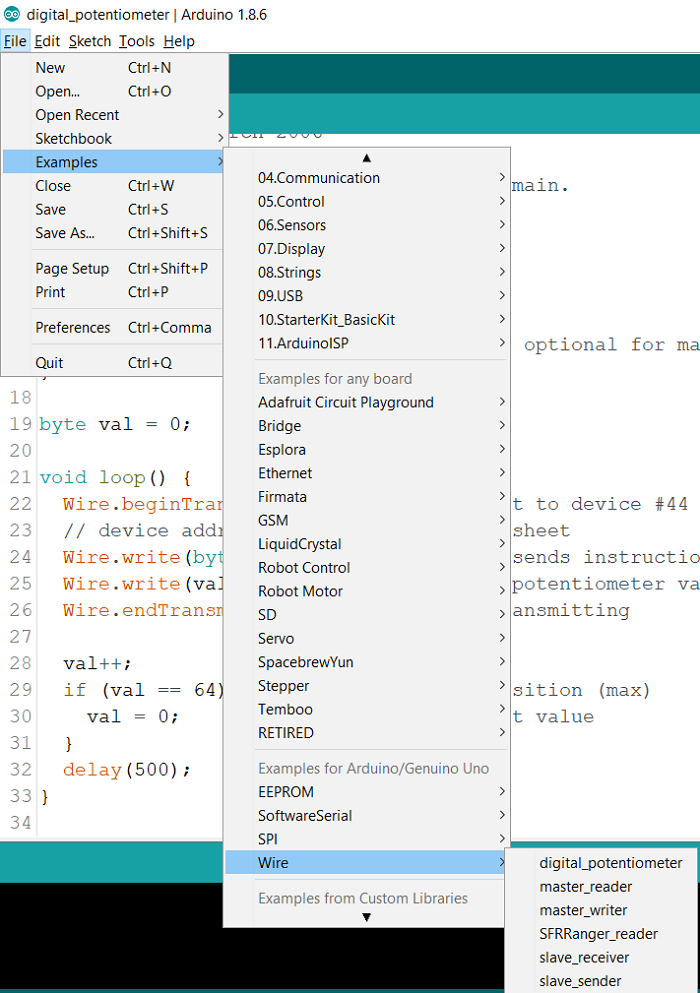Image resolution: width=700 pixels, height=993 pixels.
Task: Expand the Open Recent submenu
Action: coord(114,115)
